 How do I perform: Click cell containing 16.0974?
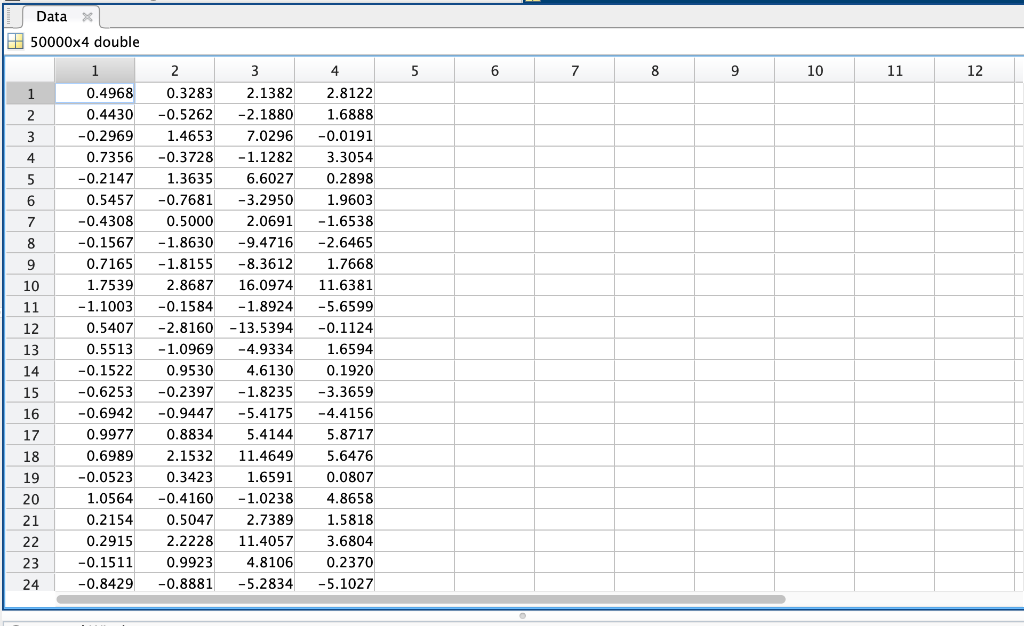[255, 285]
